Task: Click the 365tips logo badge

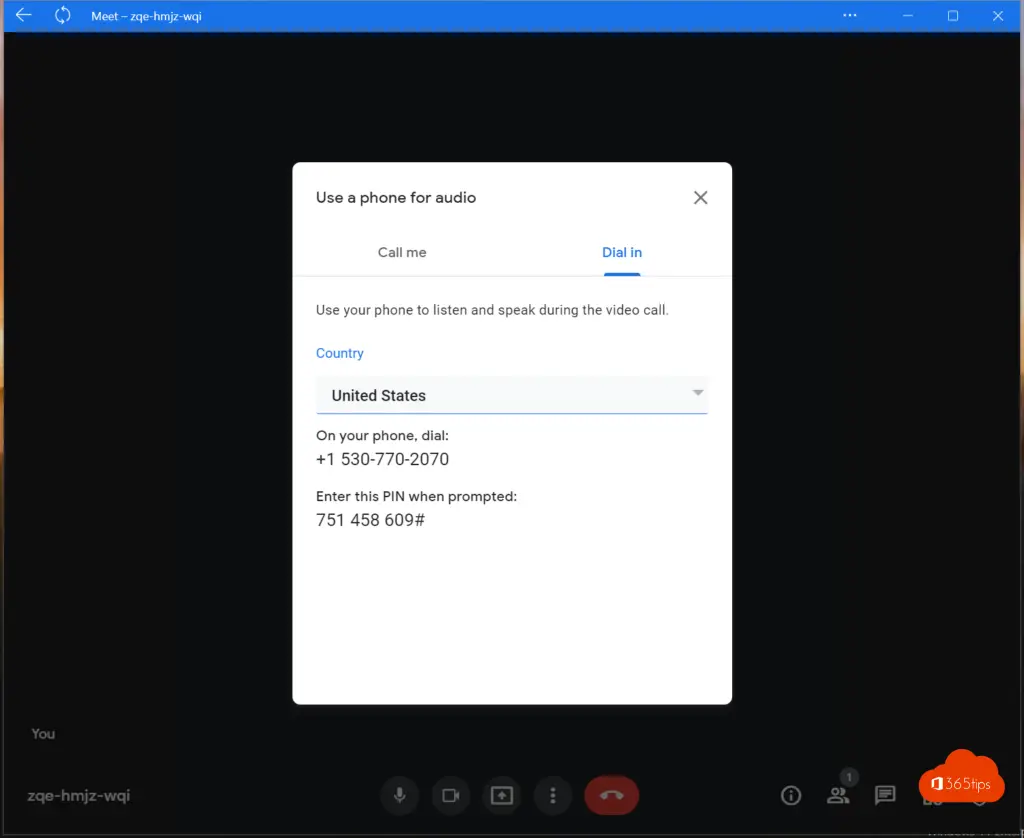Action: point(961,782)
